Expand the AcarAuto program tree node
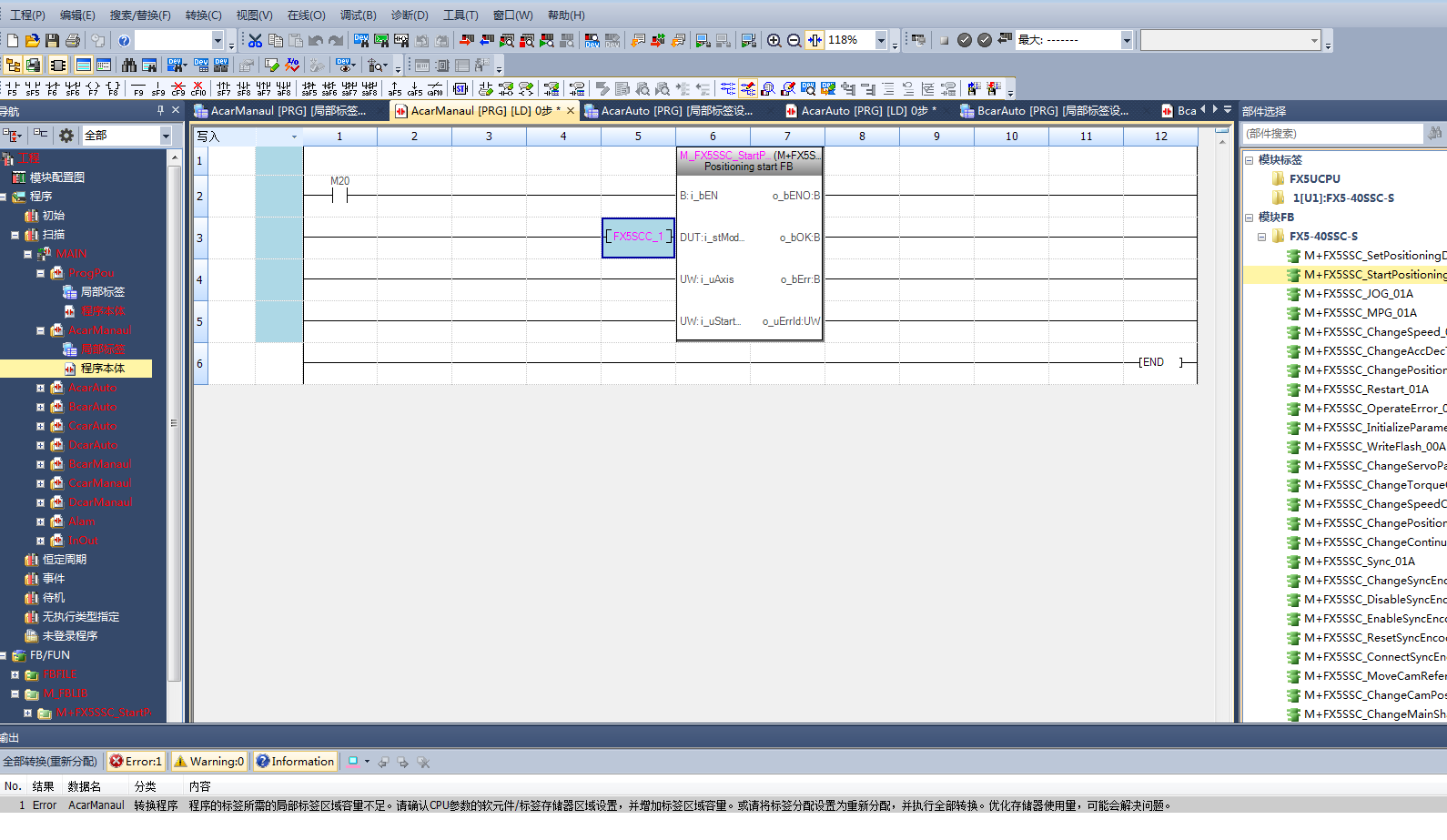 (x=40, y=388)
